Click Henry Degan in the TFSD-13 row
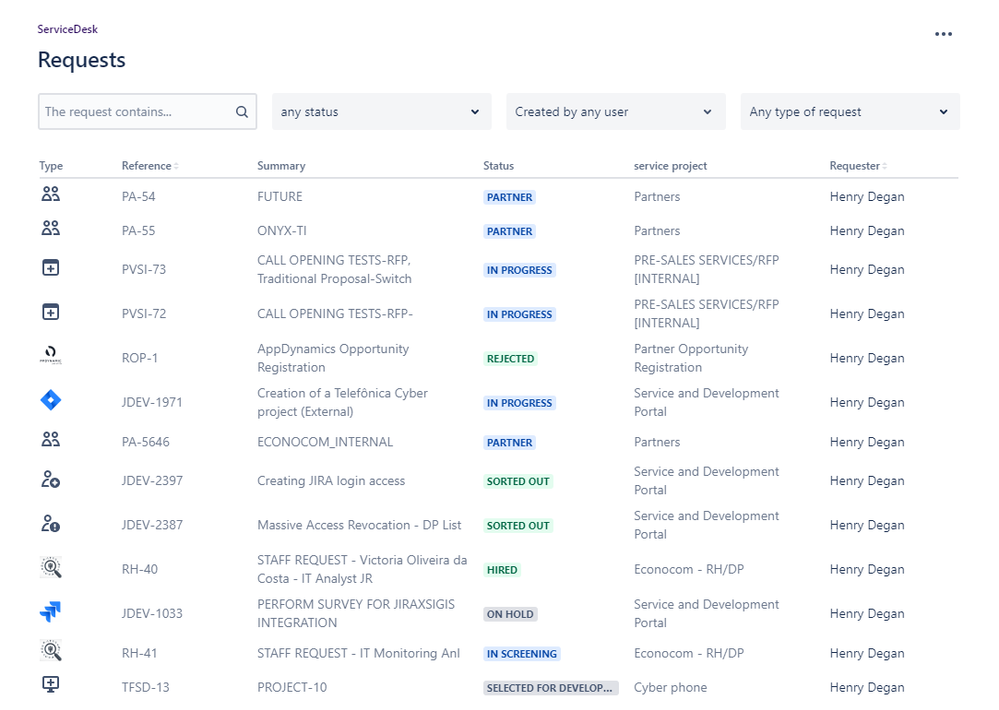The image size is (999, 710). [867, 688]
